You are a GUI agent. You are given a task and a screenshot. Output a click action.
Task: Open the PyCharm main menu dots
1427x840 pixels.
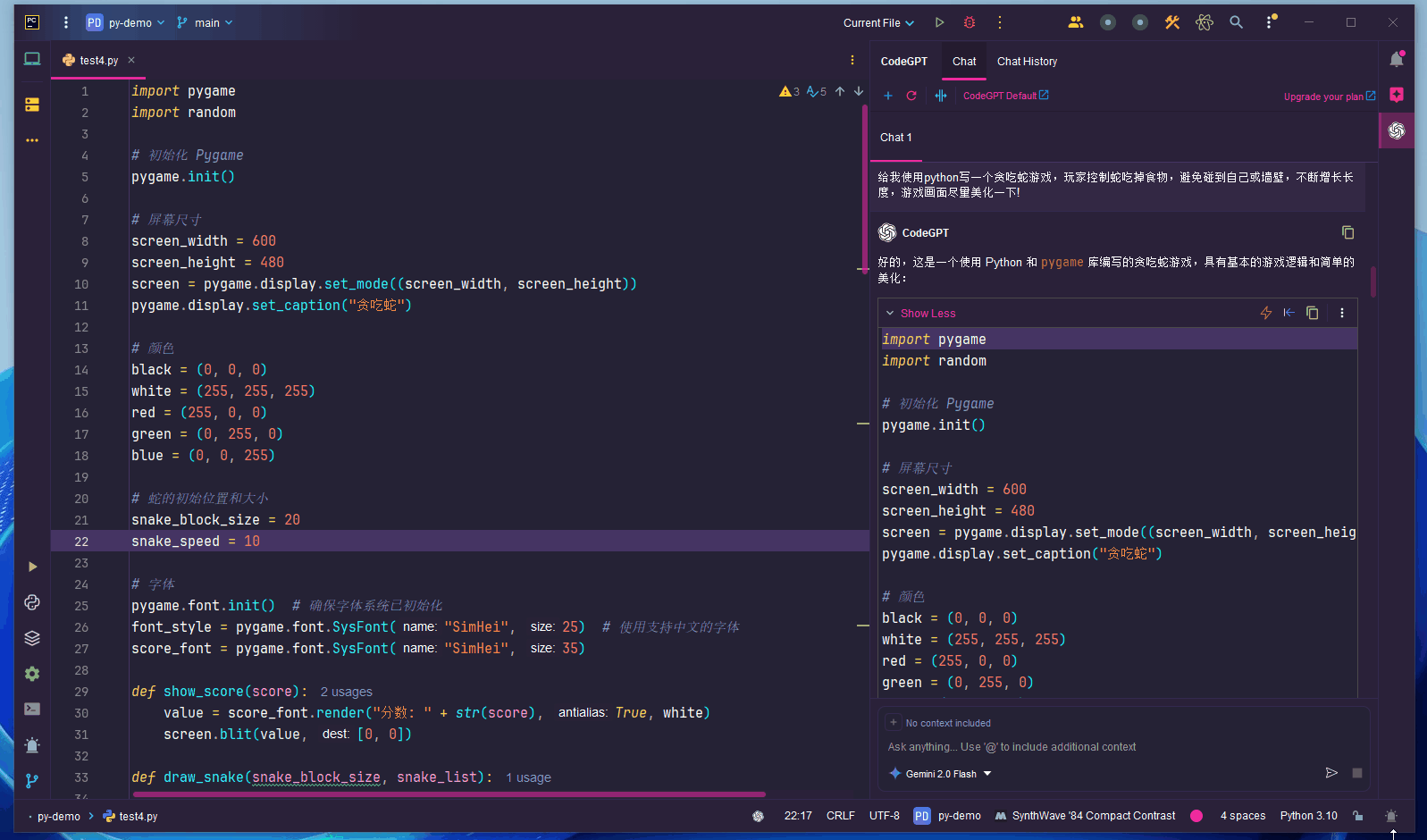65,22
